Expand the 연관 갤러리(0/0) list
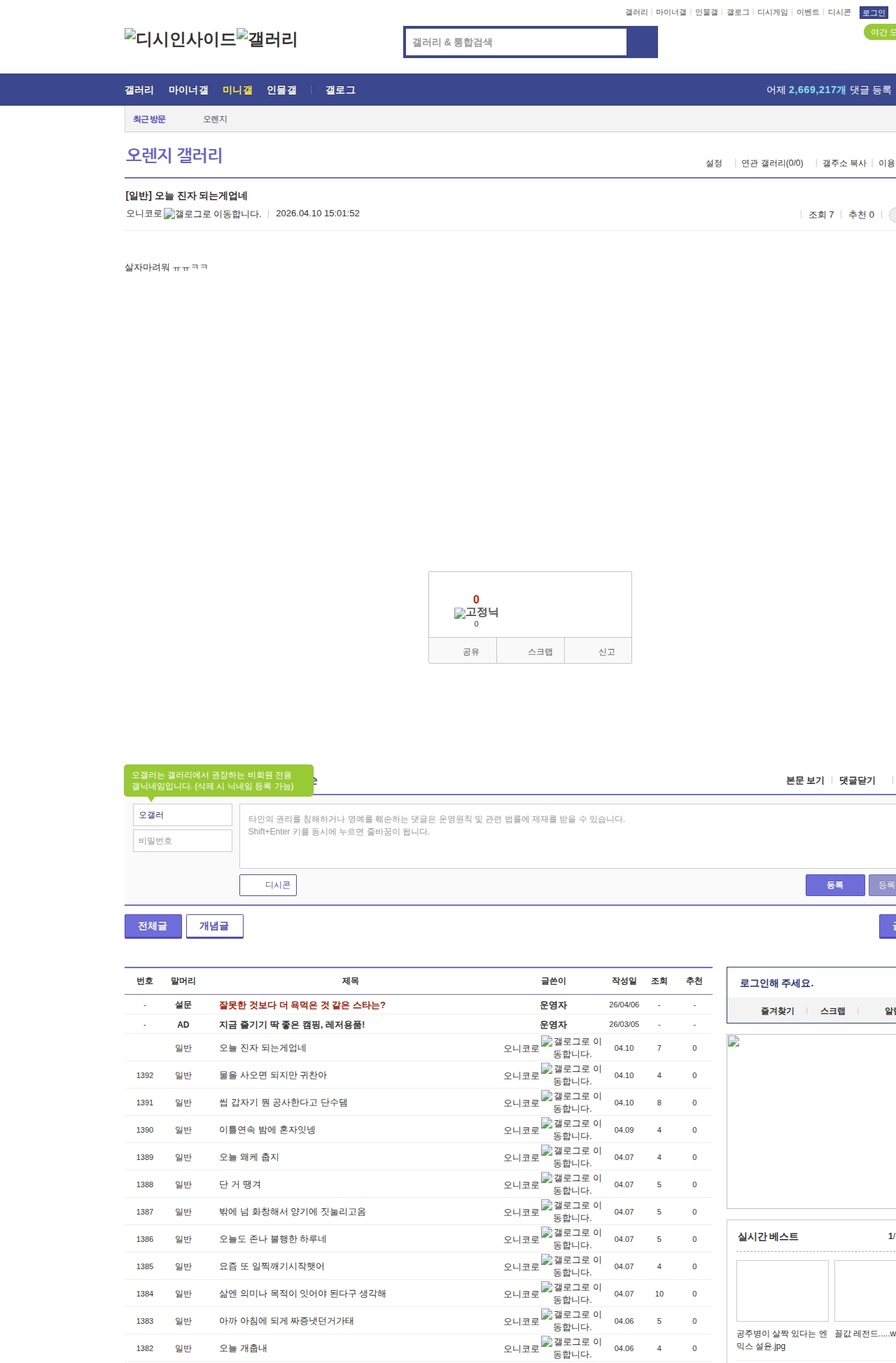Image resolution: width=896 pixels, height=1363 pixels. [771, 163]
